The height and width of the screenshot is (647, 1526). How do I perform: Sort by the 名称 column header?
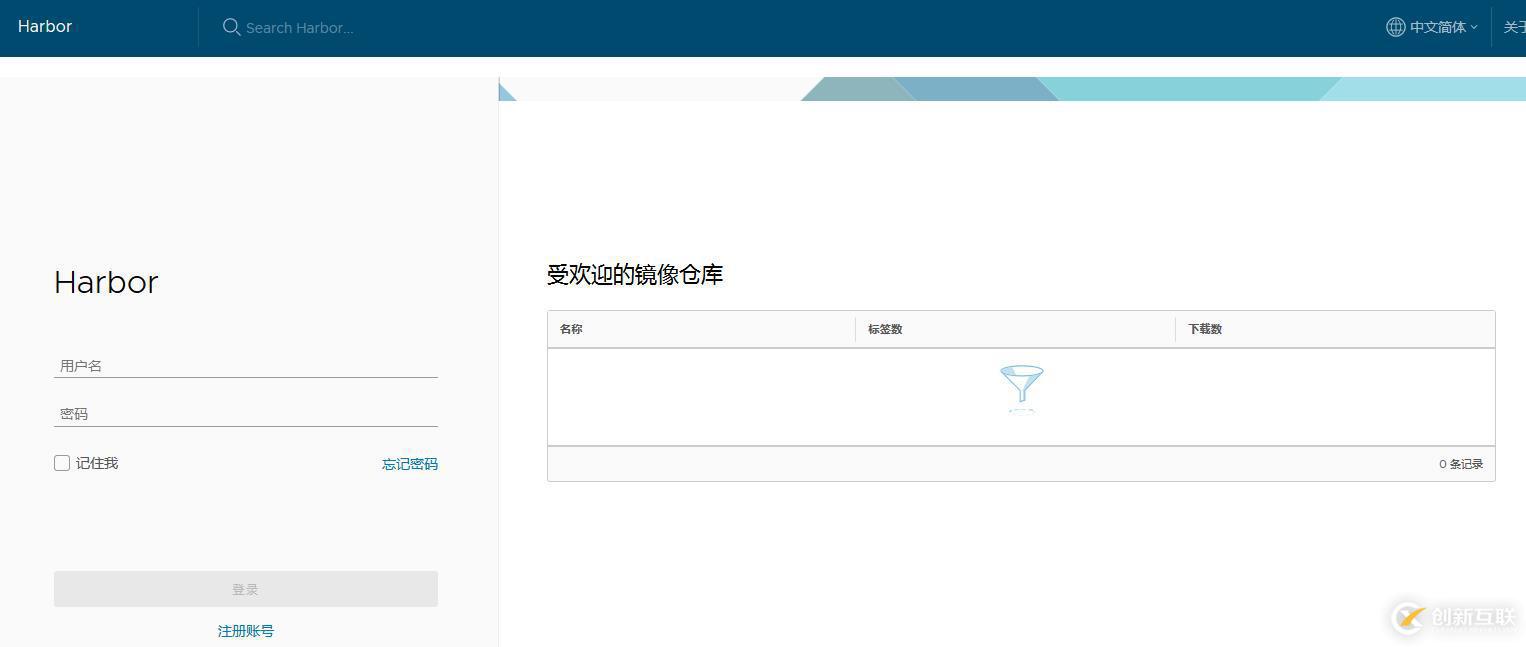tap(571, 329)
